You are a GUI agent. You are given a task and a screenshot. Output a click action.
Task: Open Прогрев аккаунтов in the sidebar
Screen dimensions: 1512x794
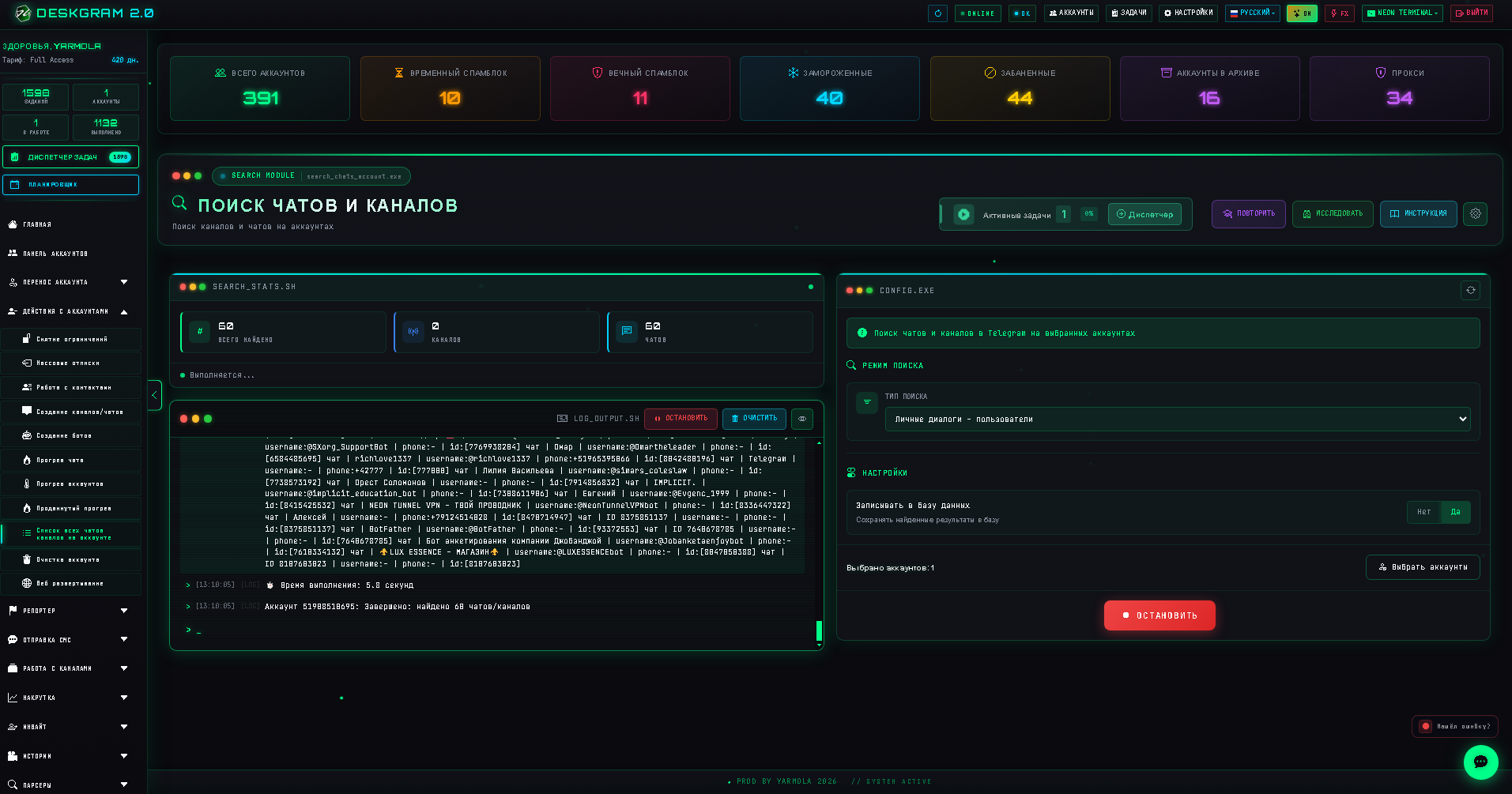(71, 484)
